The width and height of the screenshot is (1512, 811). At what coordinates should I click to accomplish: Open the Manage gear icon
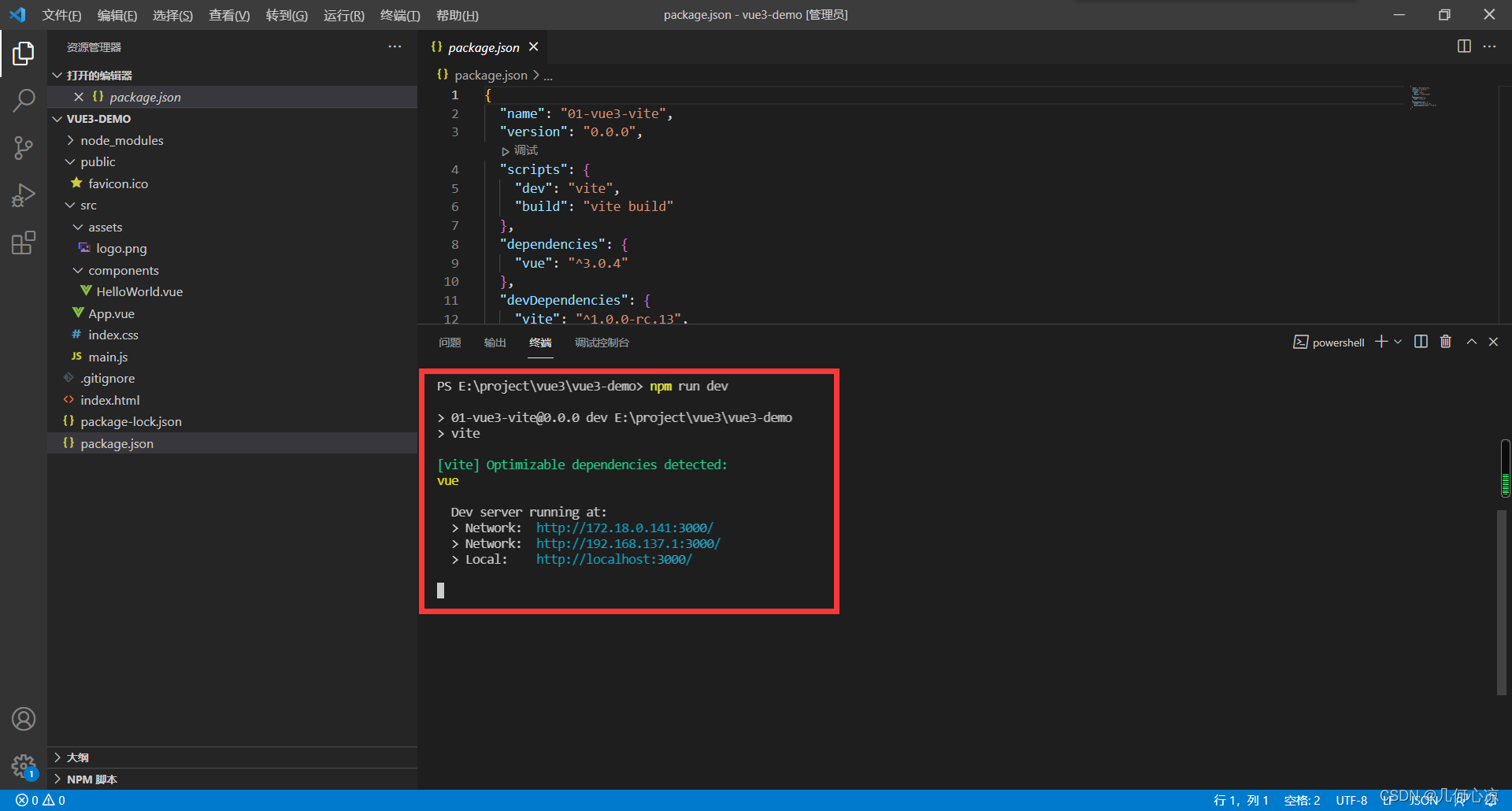click(x=24, y=765)
